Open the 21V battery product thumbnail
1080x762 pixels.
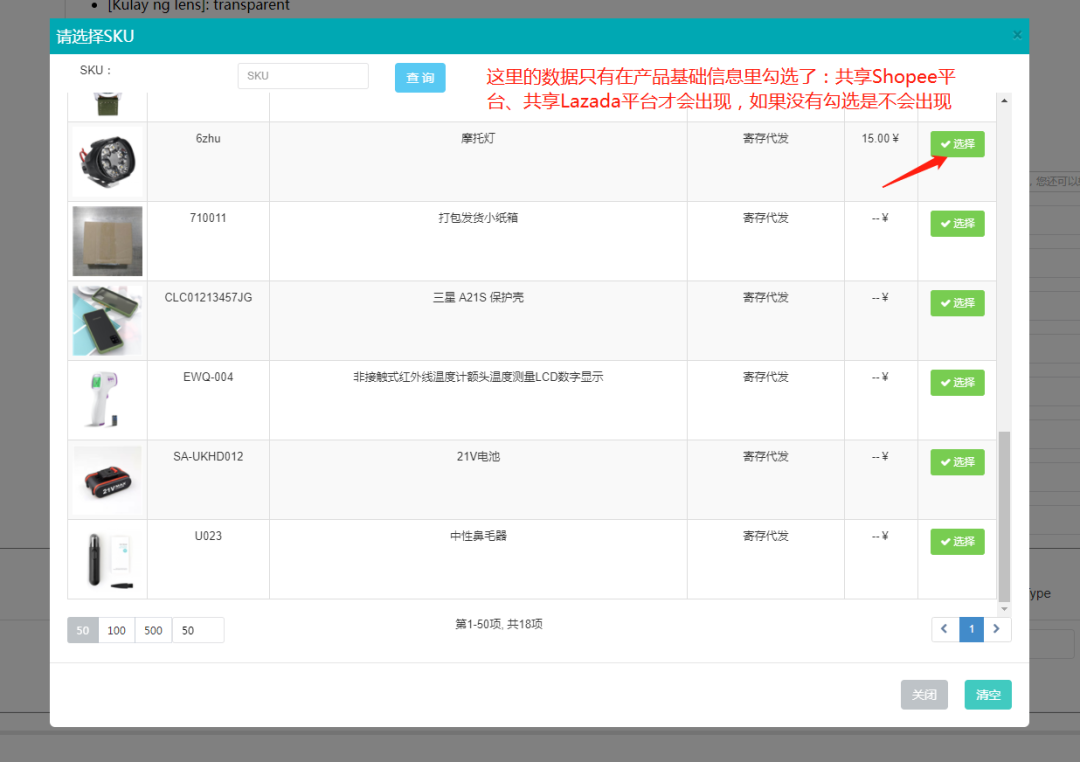click(107, 480)
